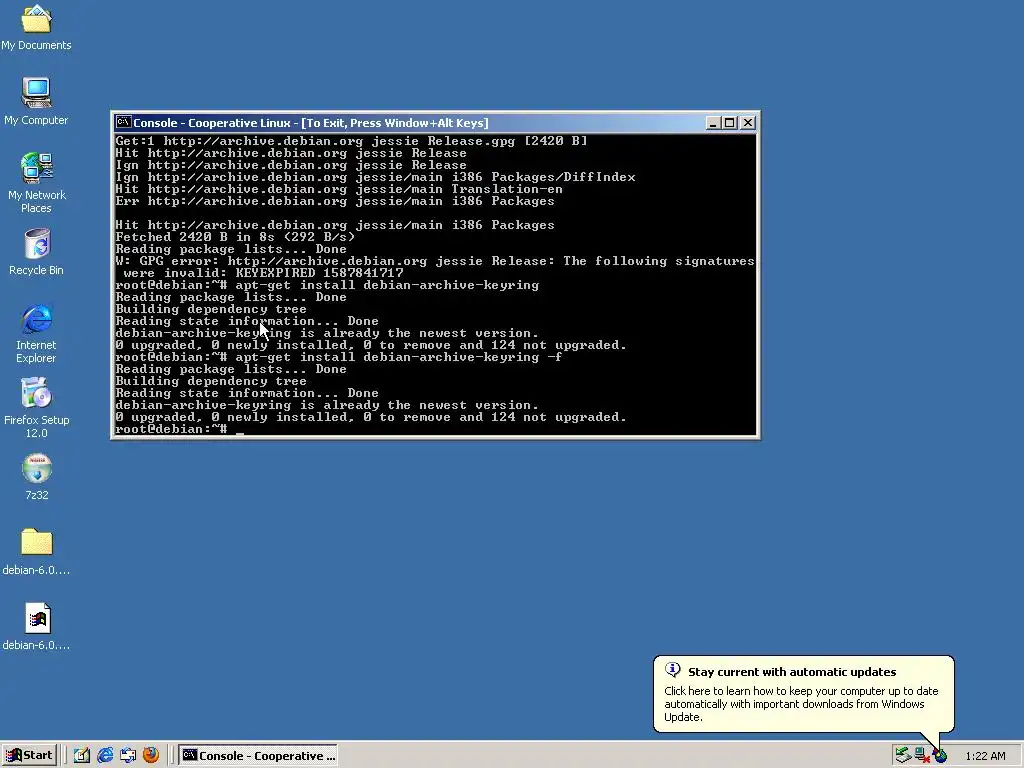
Task: Click 'Err http://archive.debian.org' line
Action: [x=335, y=201]
